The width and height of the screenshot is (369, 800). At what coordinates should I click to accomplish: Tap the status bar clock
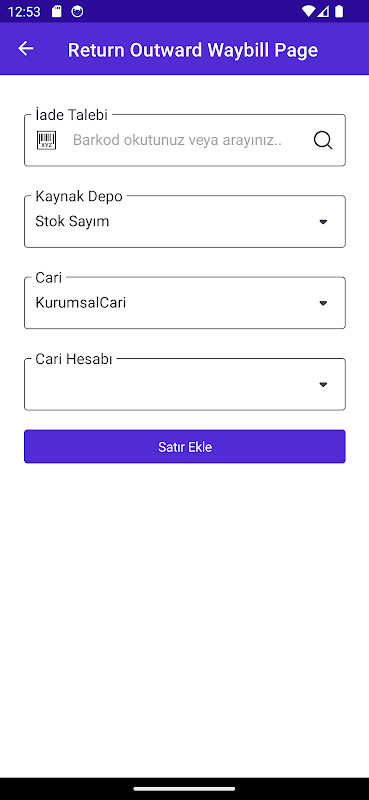tap(24, 12)
